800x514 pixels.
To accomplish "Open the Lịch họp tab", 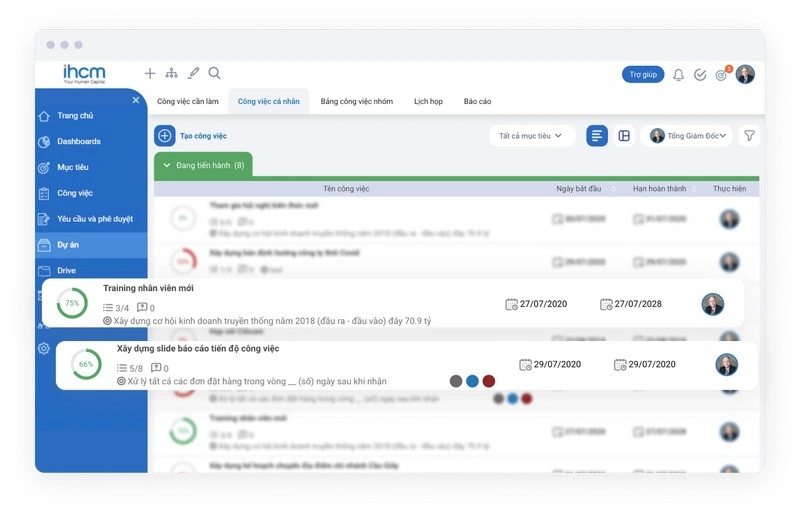I will tap(428, 102).
